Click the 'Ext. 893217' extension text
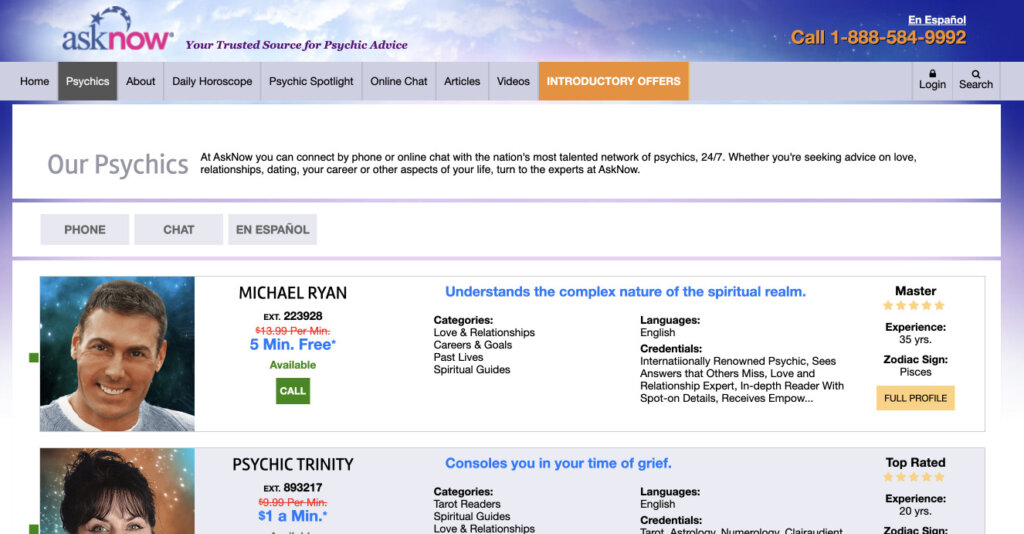The height and width of the screenshot is (534, 1024). (293, 488)
